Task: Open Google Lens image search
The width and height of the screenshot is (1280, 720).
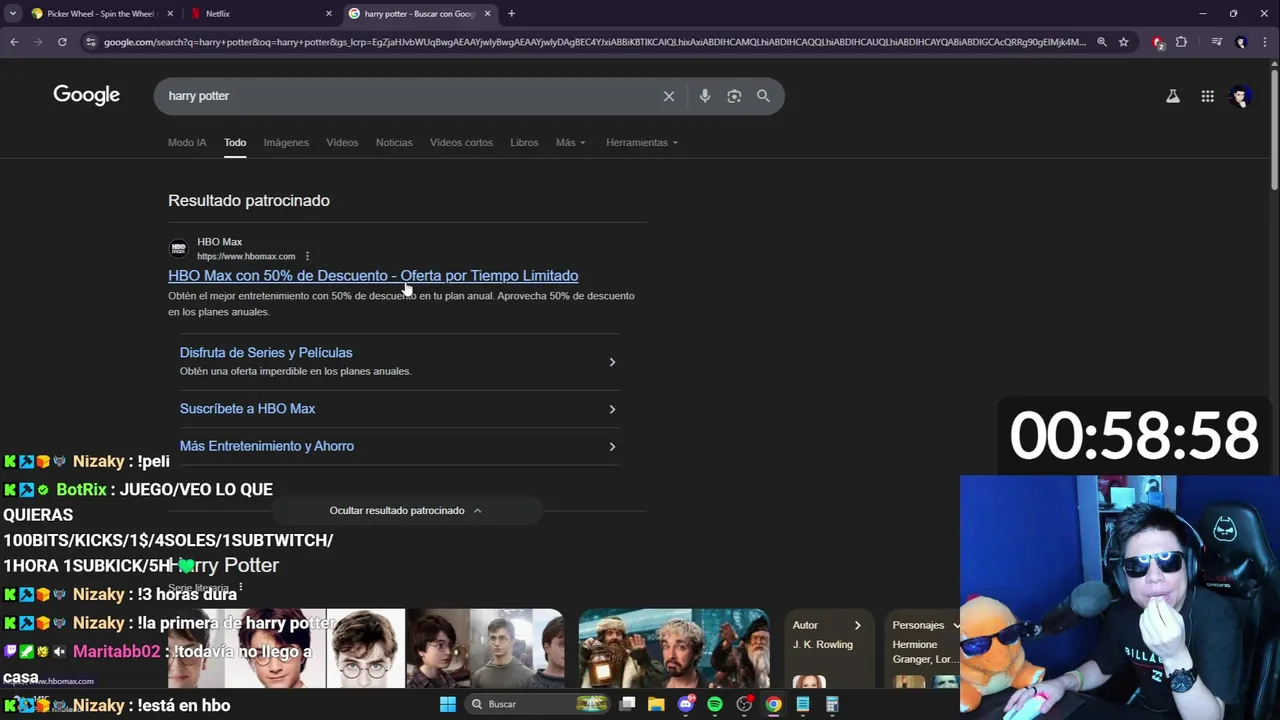Action: coord(734,96)
